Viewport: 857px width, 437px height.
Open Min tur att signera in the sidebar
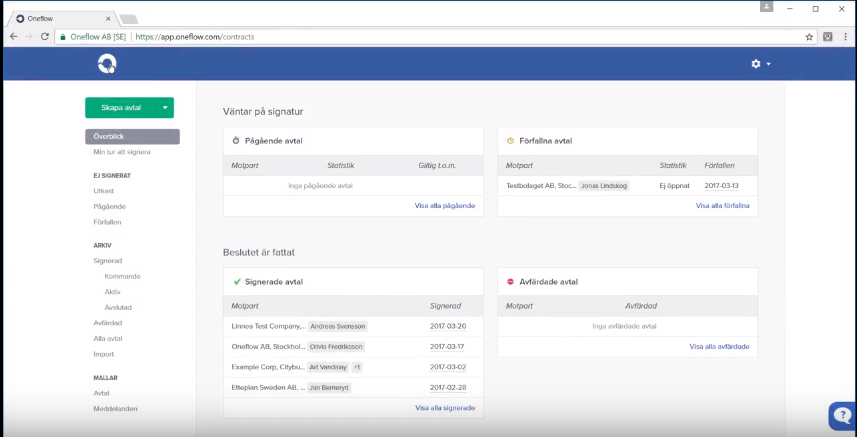122,152
